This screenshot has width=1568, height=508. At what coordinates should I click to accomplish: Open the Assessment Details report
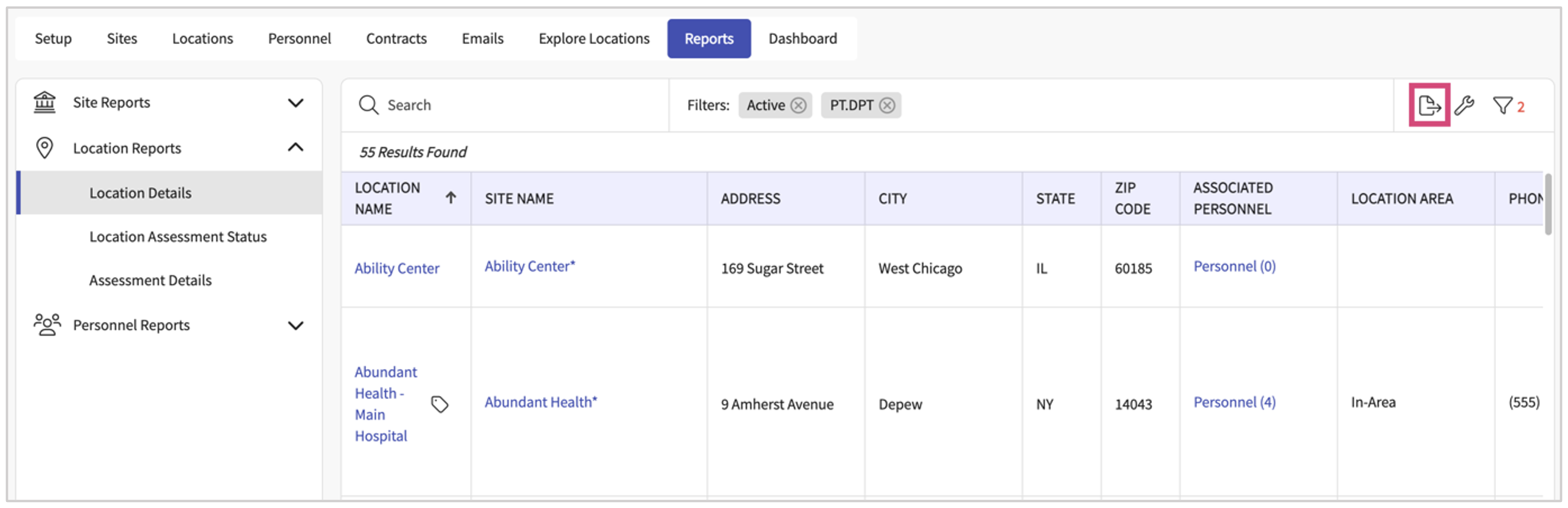[150, 281]
